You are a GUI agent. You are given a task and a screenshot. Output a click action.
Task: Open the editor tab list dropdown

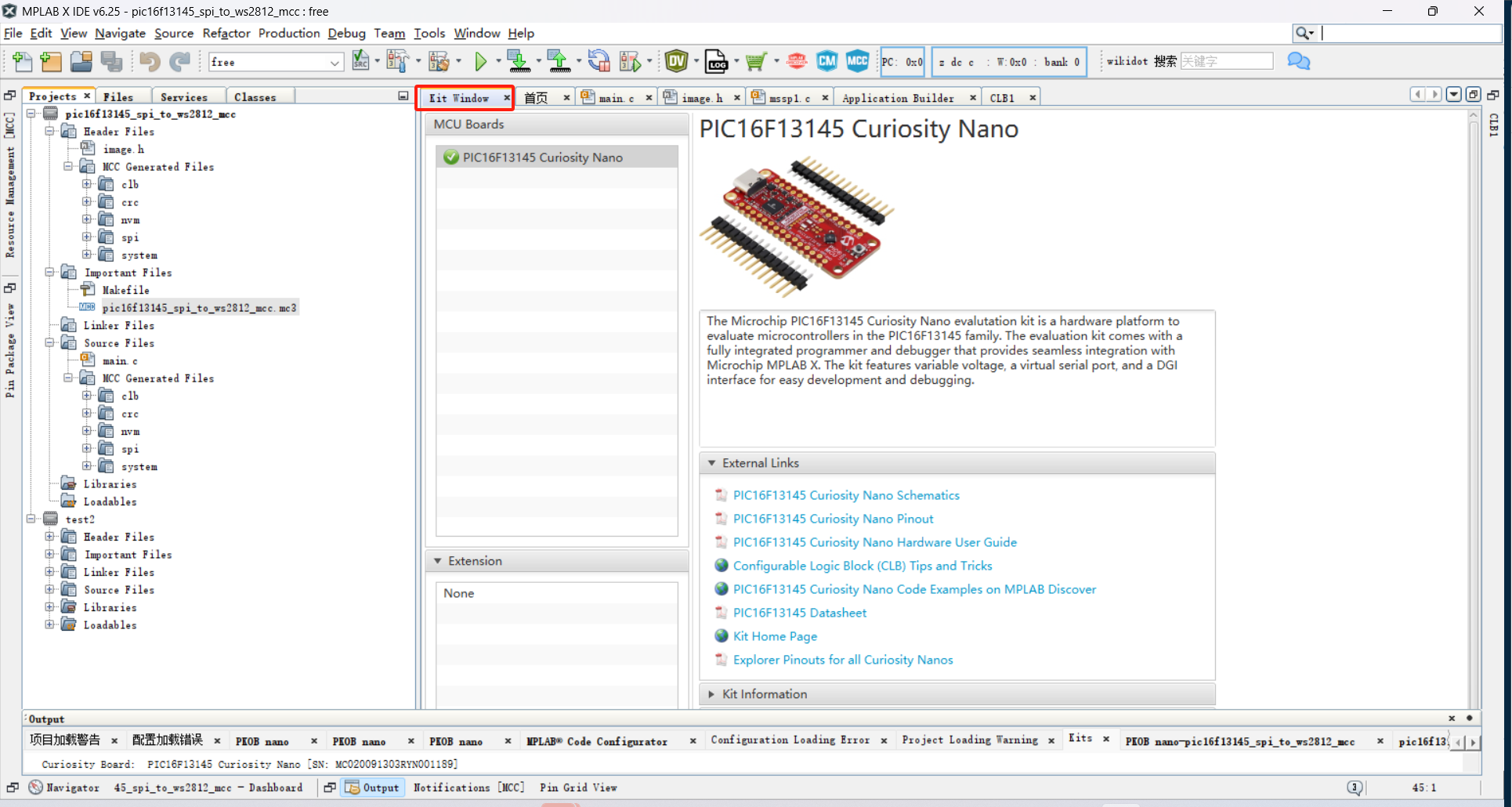(1454, 95)
